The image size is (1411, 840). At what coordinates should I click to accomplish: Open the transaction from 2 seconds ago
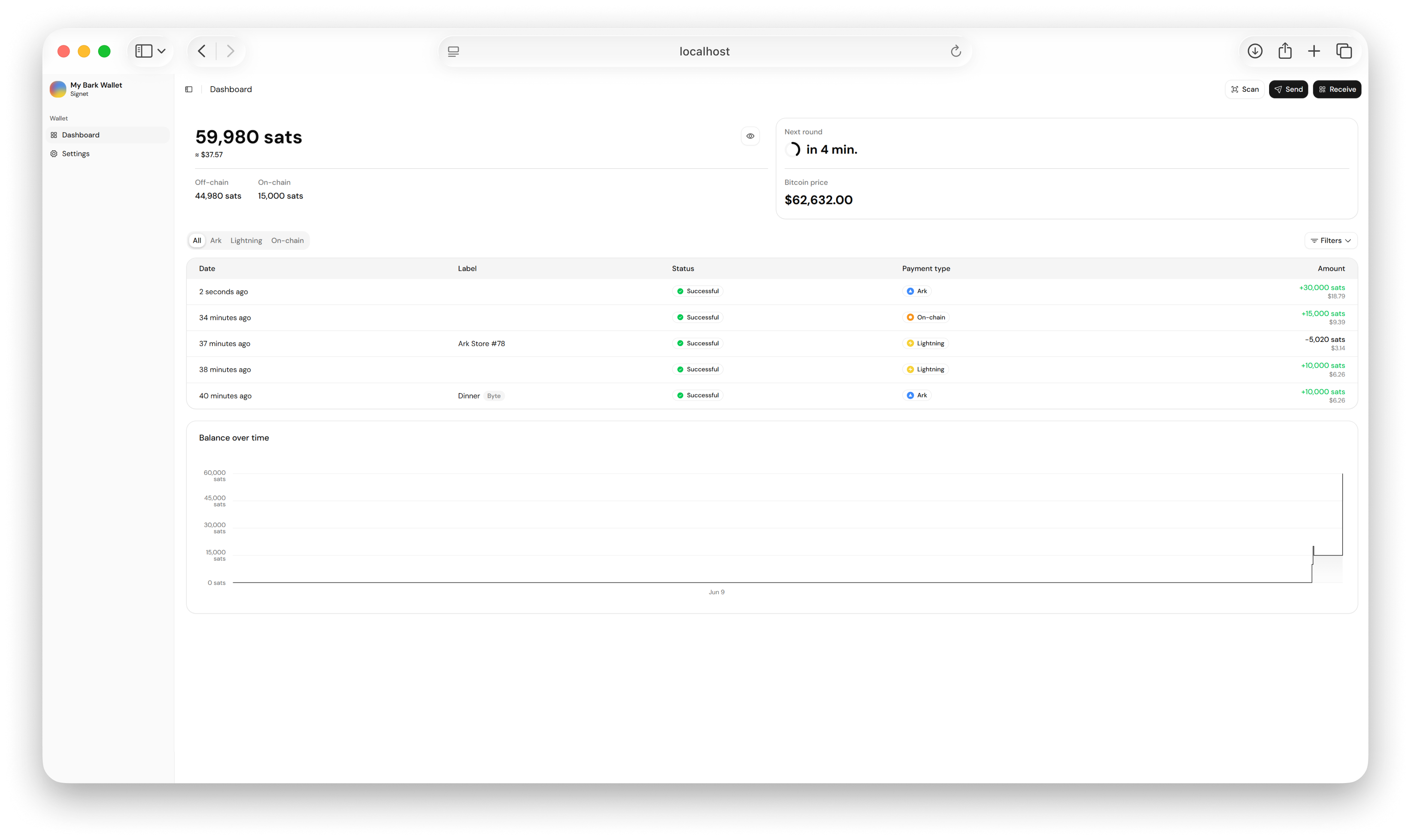[x=771, y=291]
